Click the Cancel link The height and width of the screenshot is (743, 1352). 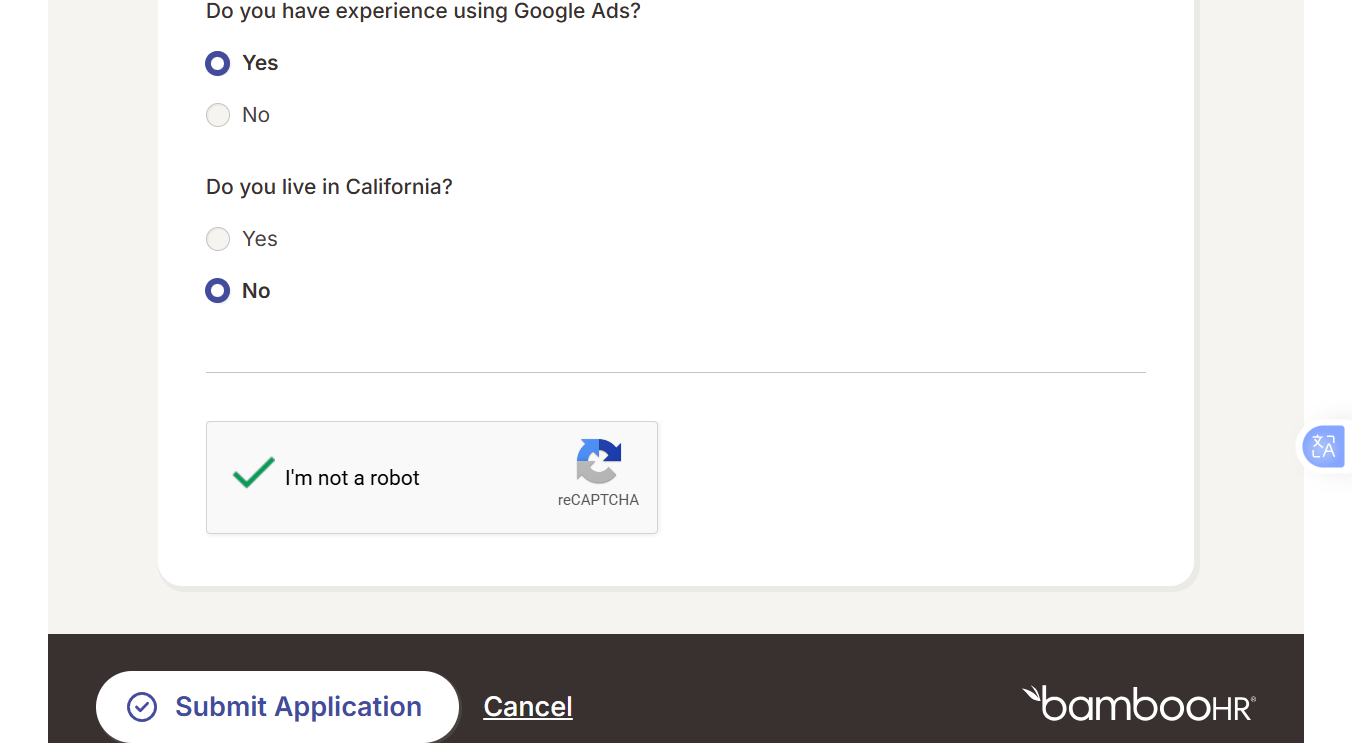pos(528,706)
